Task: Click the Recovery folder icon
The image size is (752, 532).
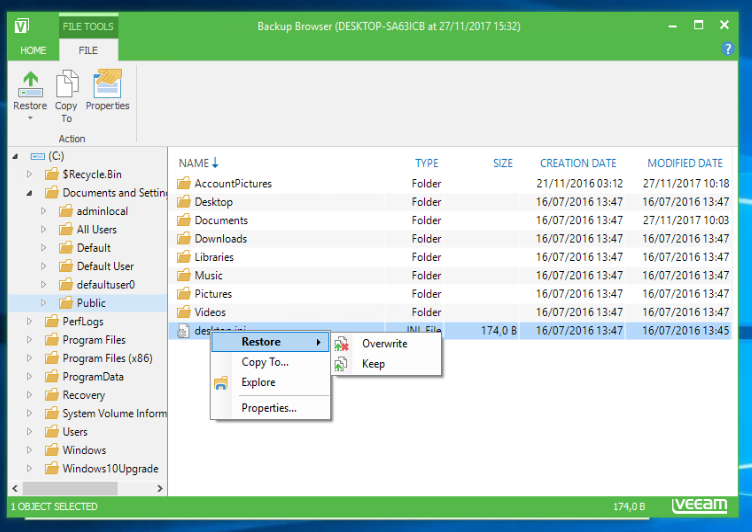Action: 51,395
